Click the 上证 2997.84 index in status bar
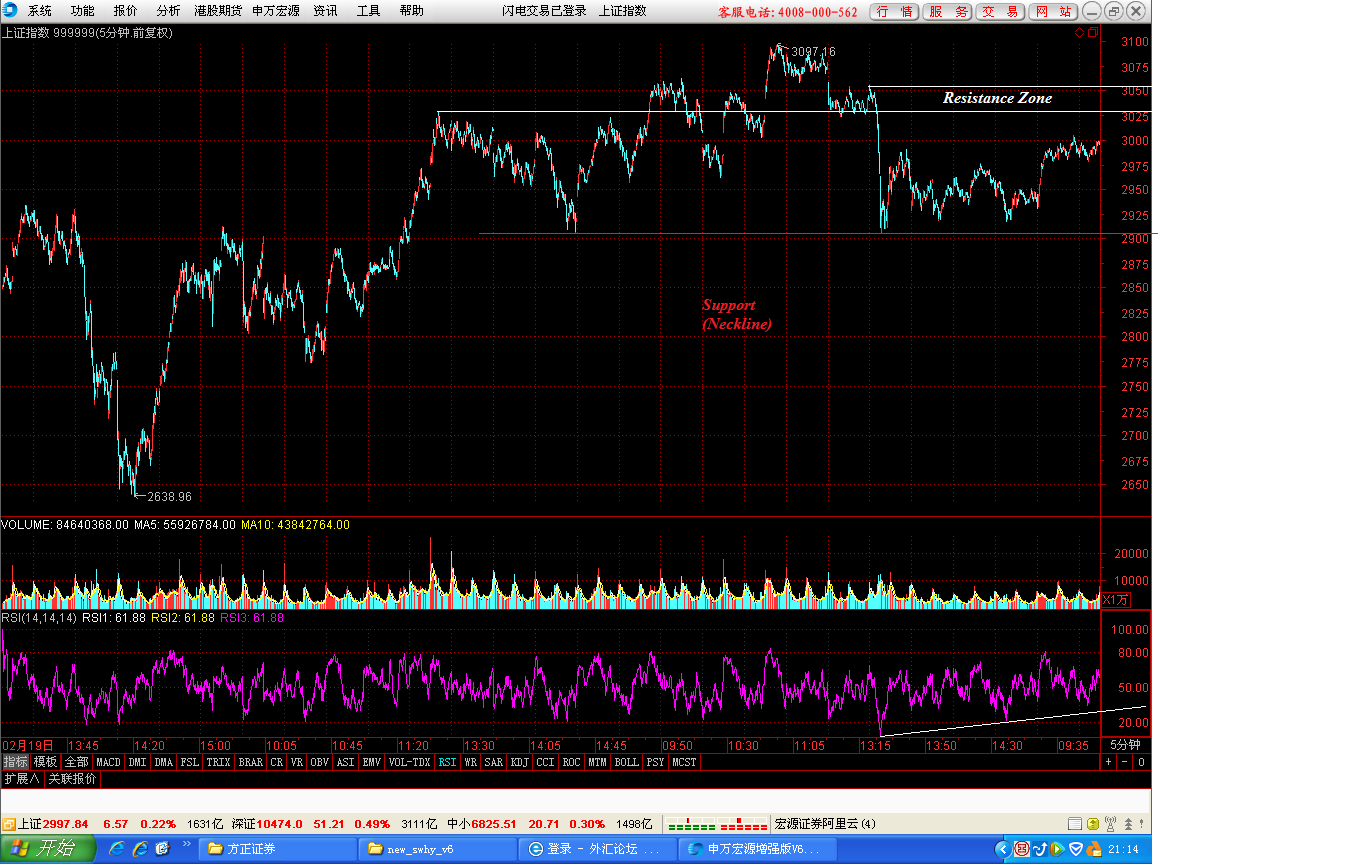This screenshot has height=864, width=1356. [54, 824]
